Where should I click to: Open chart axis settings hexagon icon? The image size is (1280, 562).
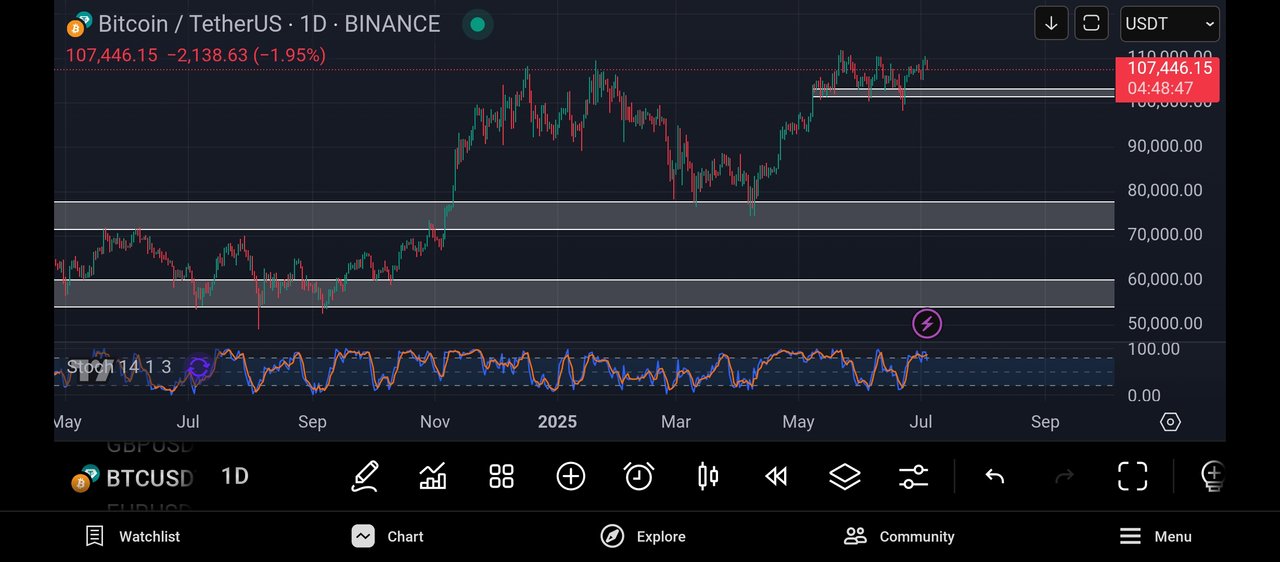point(1170,422)
